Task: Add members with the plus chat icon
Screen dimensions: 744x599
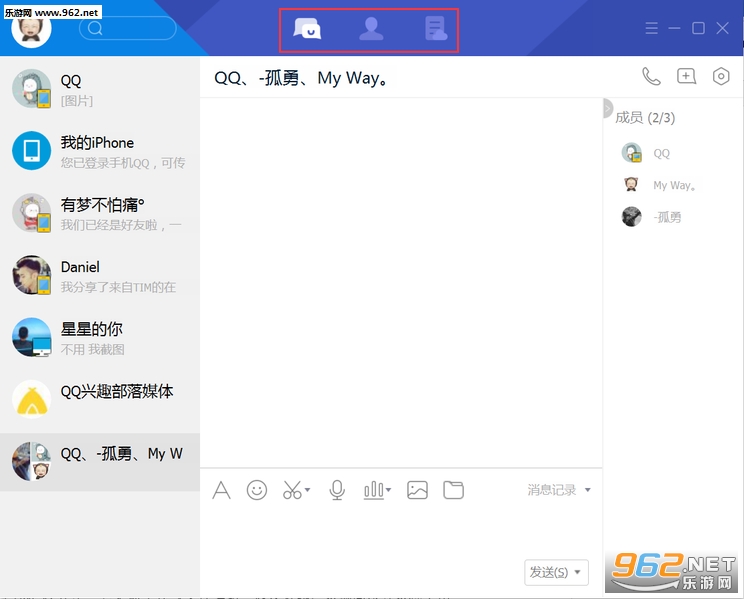Action: [686, 76]
